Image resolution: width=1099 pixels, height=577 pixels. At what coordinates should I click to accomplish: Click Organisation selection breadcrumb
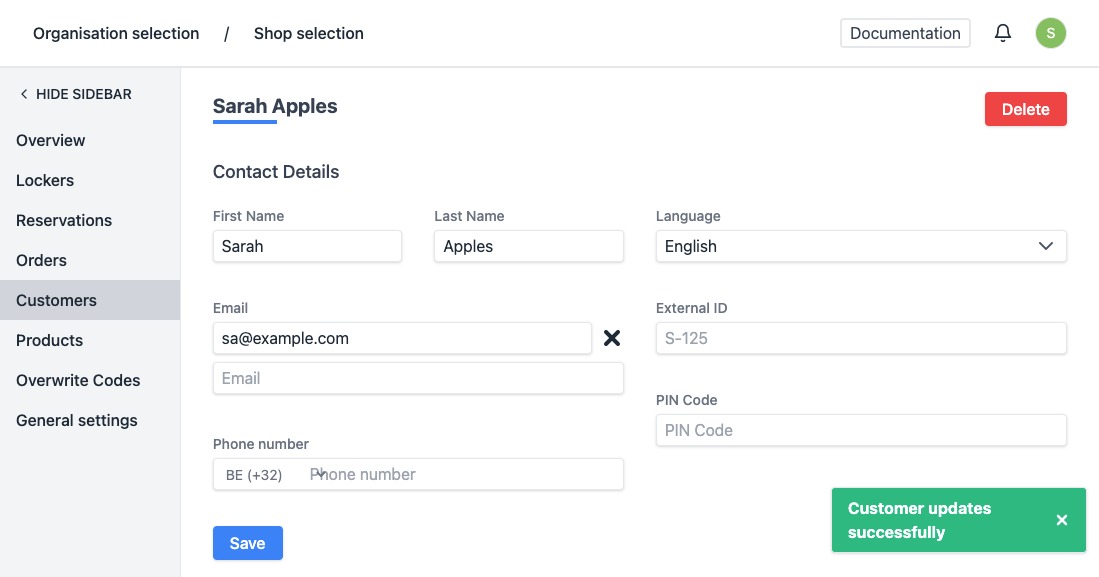tap(116, 34)
